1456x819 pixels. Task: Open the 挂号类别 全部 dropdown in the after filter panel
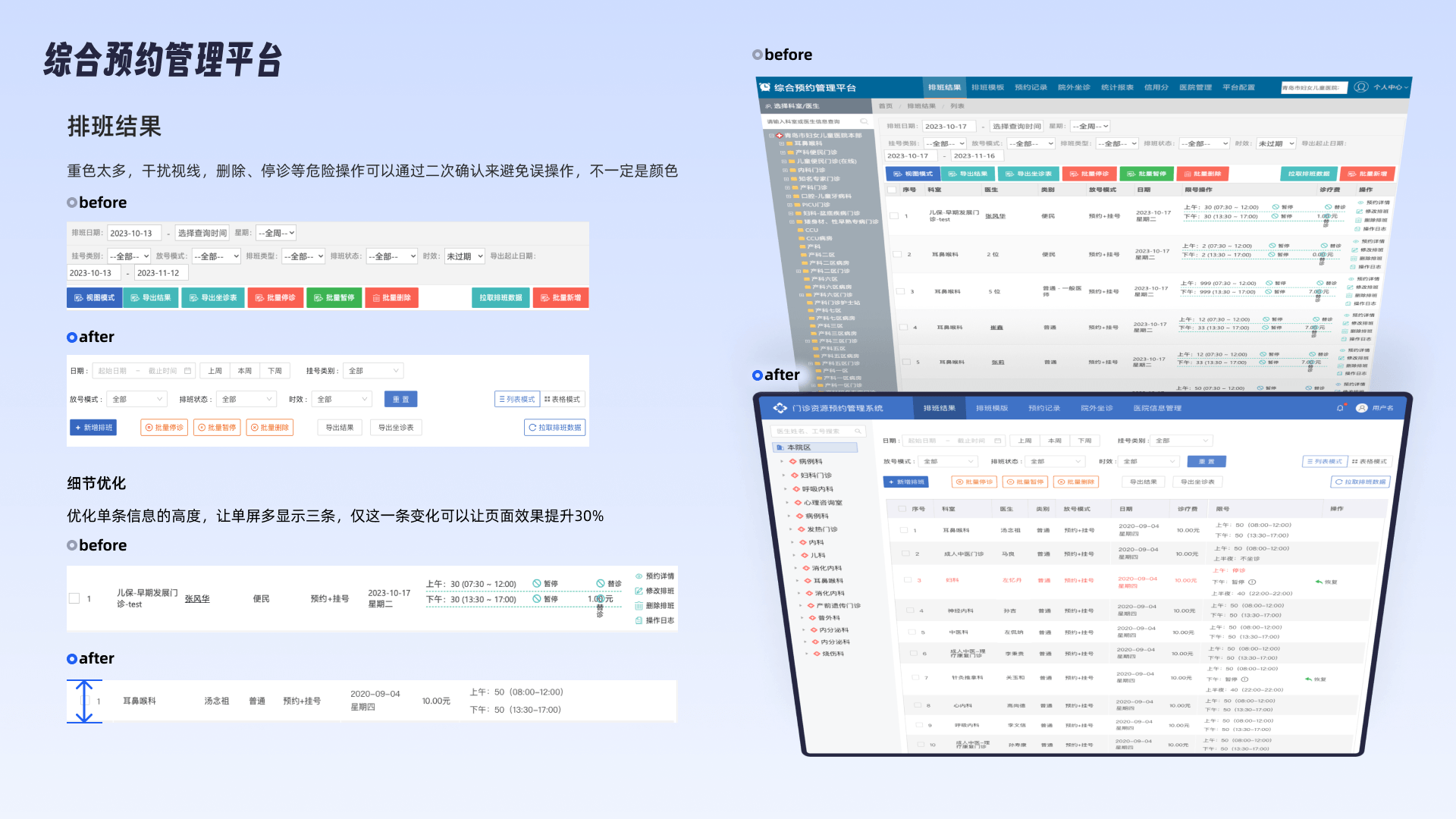coord(373,371)
